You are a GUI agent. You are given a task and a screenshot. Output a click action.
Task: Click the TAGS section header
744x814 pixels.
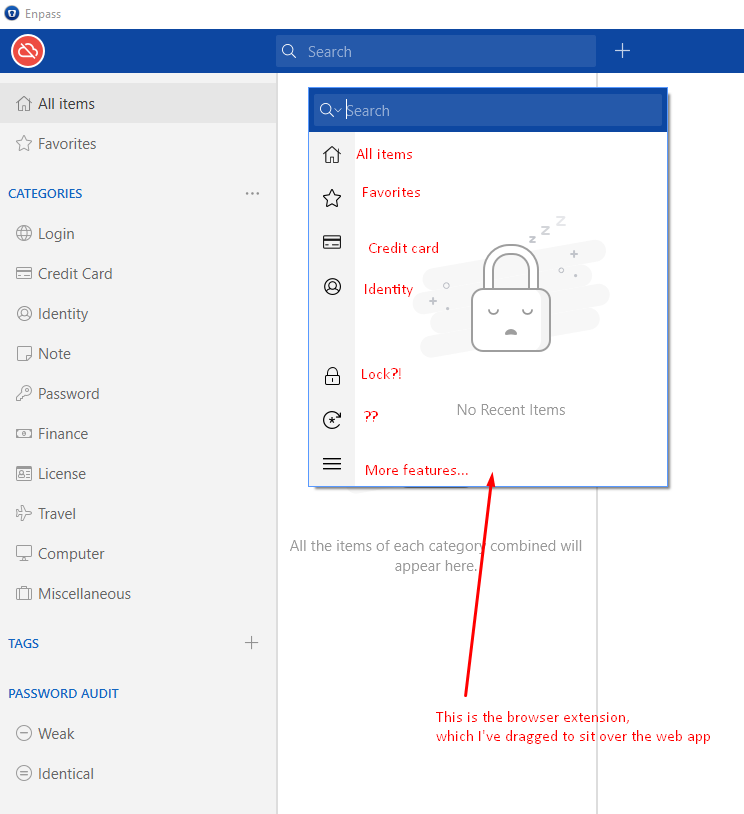point(23,643)
